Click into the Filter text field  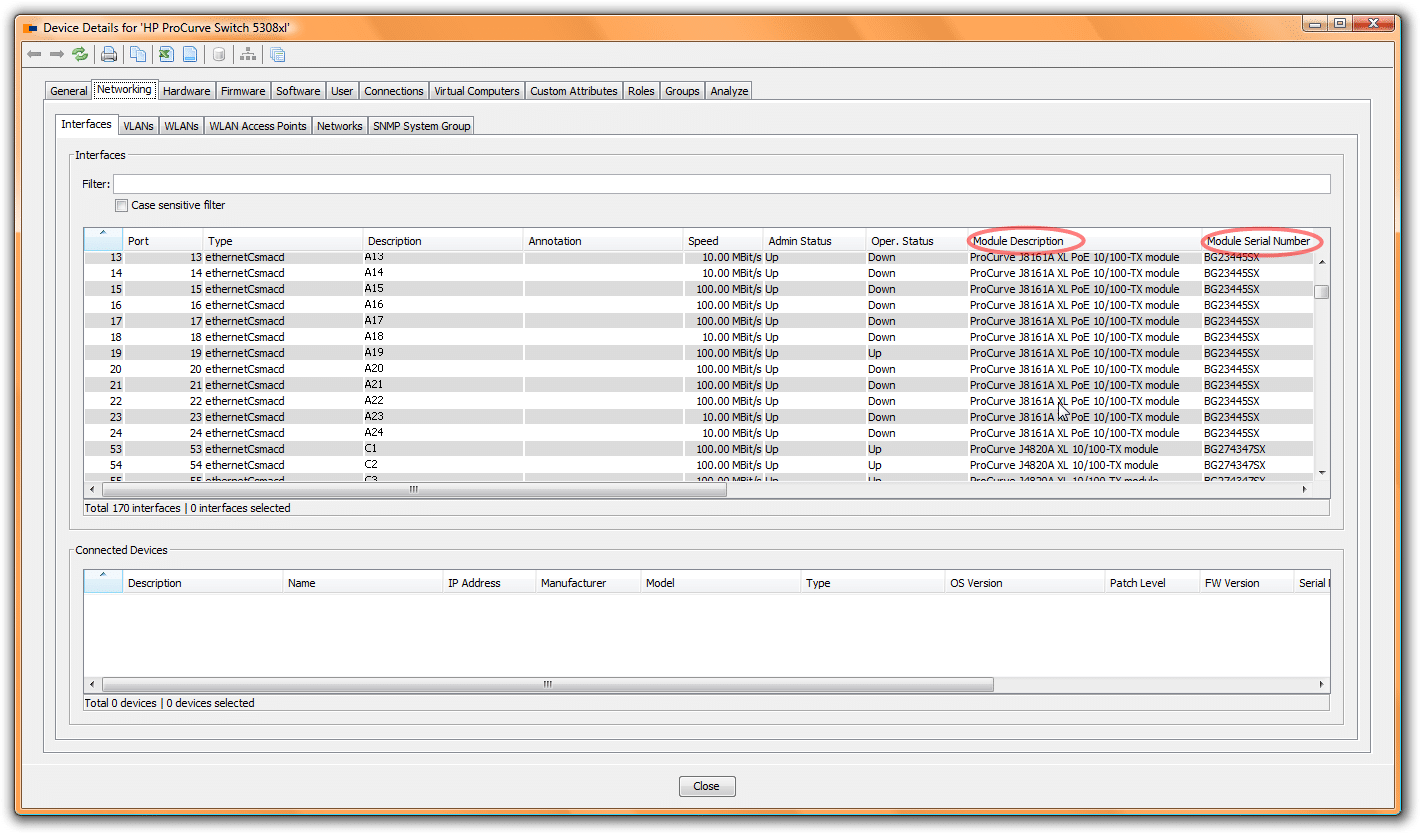(720, 184)
